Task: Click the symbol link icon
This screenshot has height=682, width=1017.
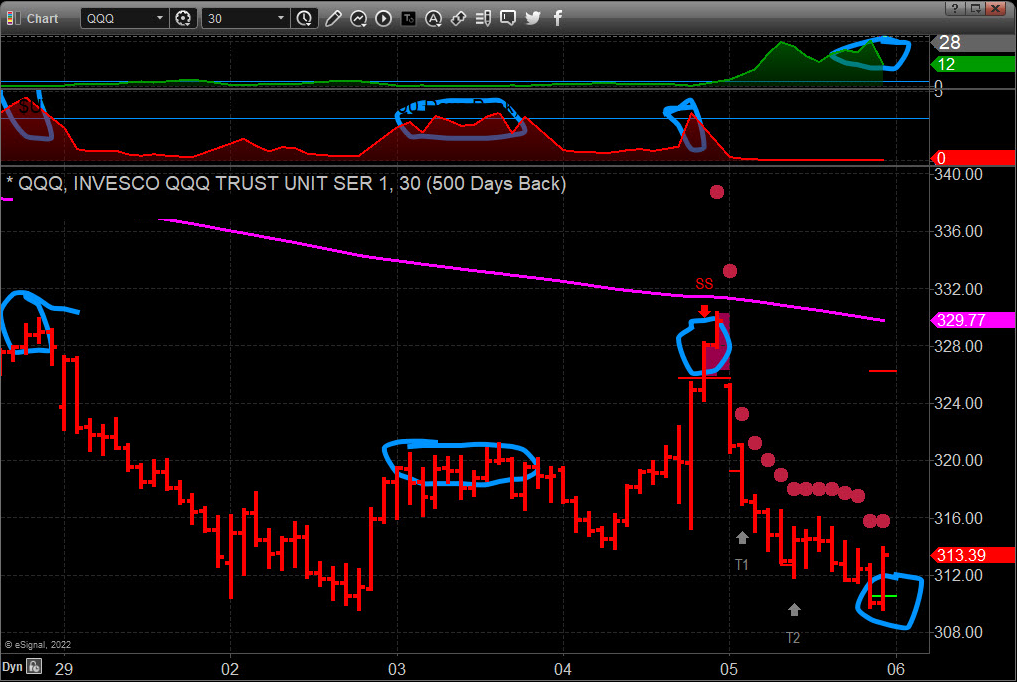Action: click(x=458, y=18)
